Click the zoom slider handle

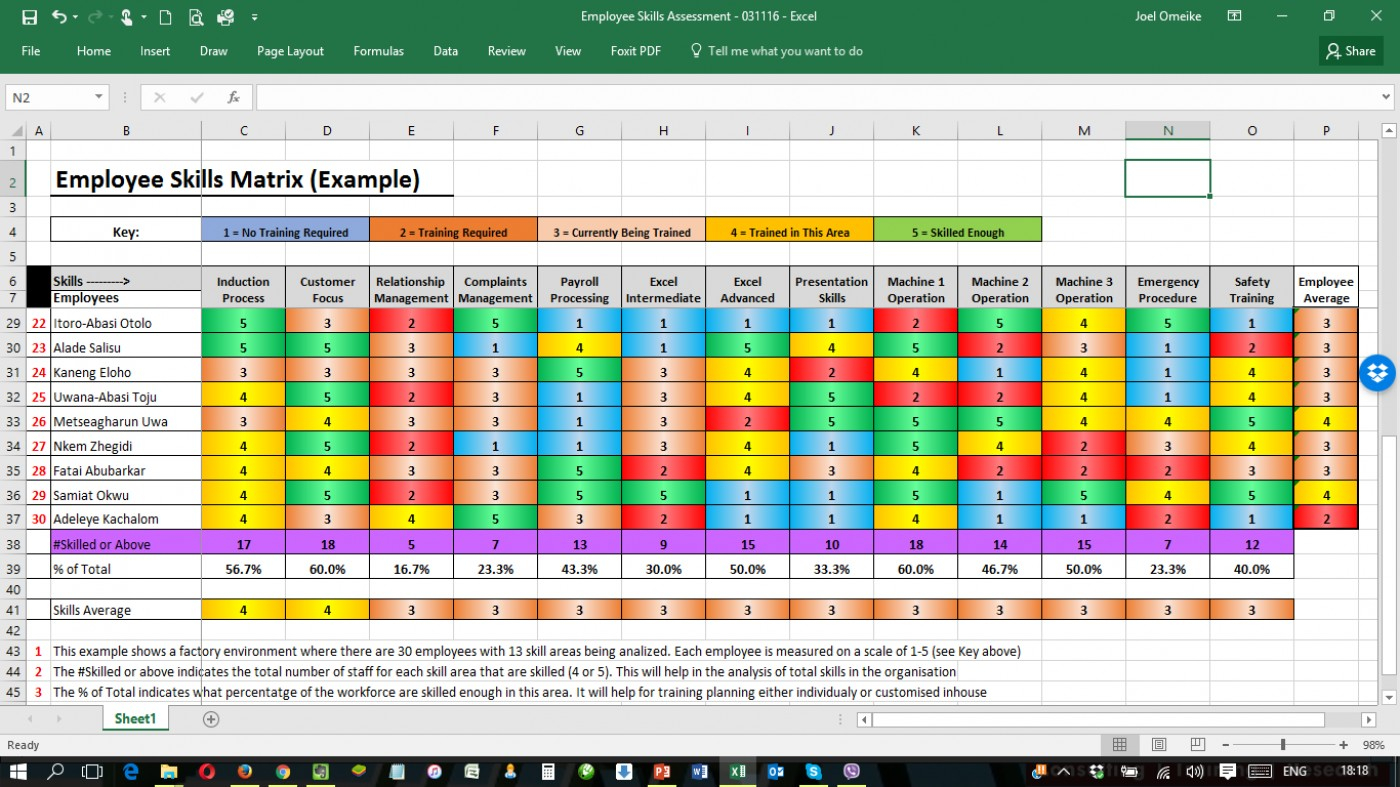1283,745
